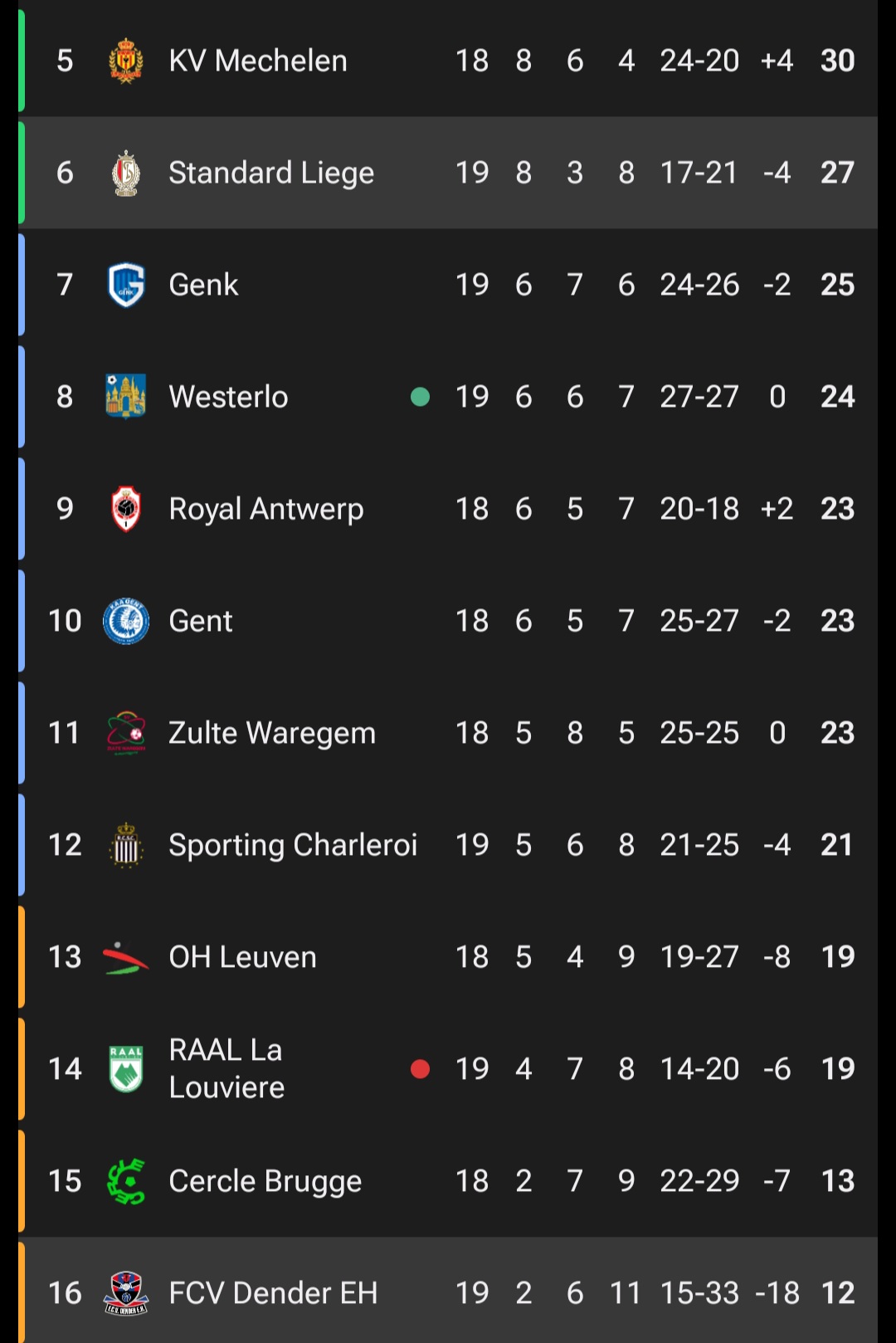Image resolution: width=896 pixels, height=1343 pixels.
Task: Tap the Standard Liege club crest
Action: click(x=126, y=173)
